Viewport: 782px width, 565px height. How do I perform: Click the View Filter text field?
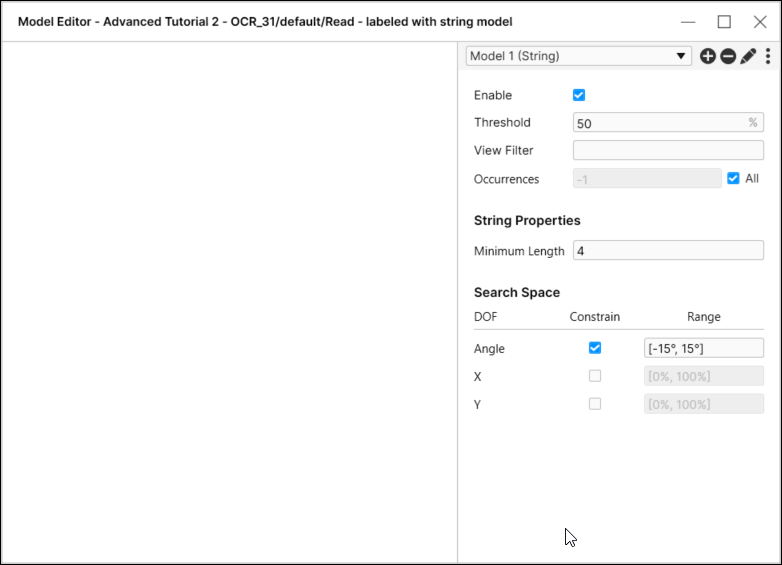coord(668,151)
